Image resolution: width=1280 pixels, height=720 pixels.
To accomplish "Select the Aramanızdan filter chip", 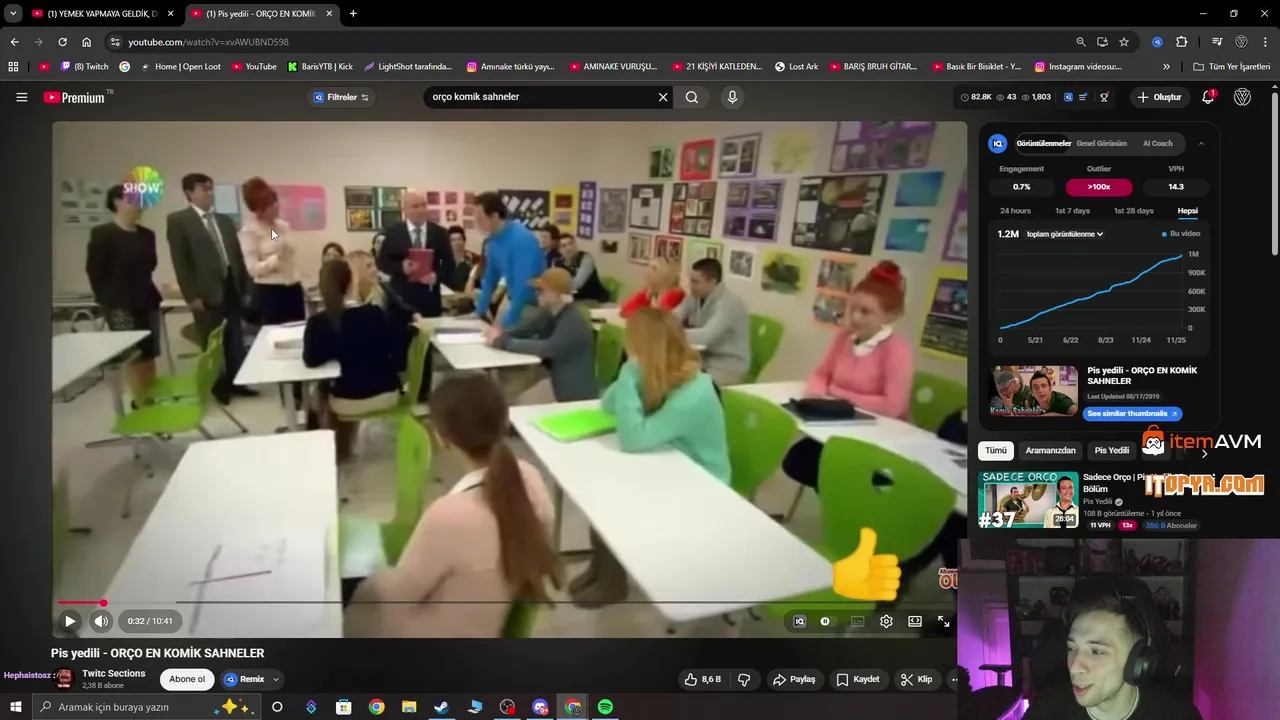I will pos(1050,451).
